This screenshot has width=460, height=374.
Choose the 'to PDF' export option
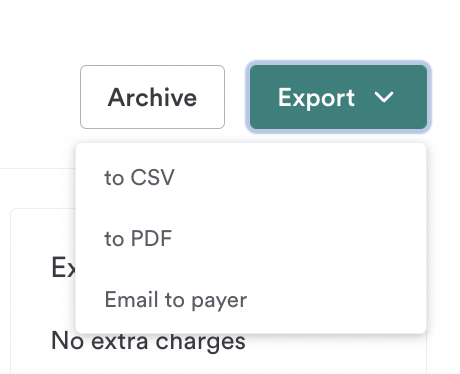pyautogui.click(x=251, y=238)
